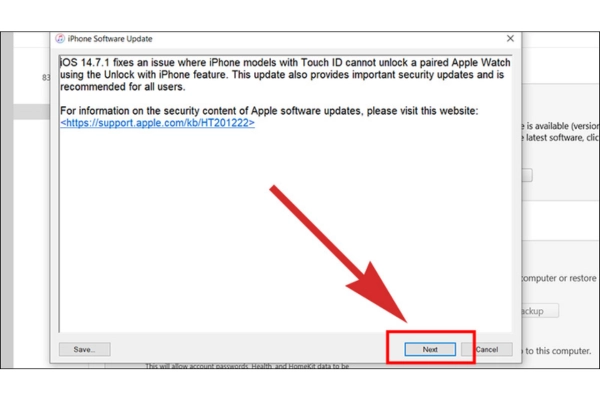Click the 'to this computer.' background text
This screenshot has height=400, width=600.
pyautogui.click(x=558, y=351)
